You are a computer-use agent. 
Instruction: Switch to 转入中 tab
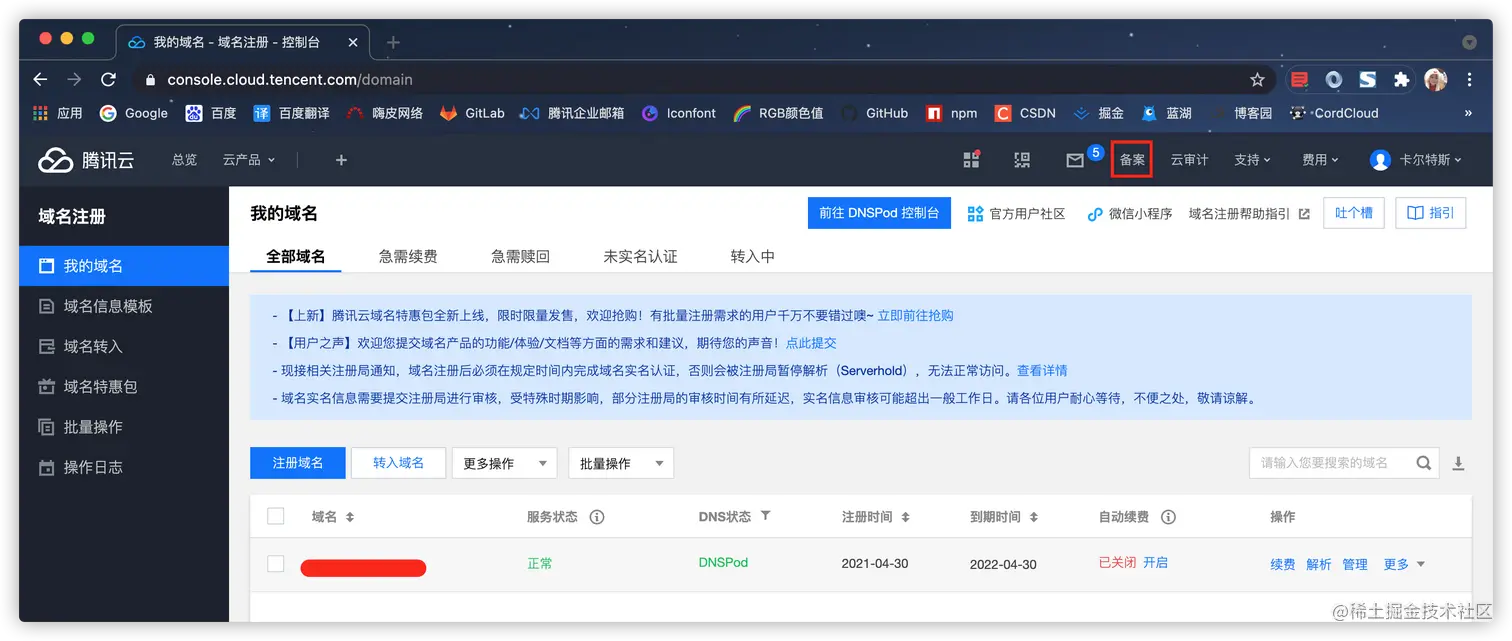(x=753, y=256)
